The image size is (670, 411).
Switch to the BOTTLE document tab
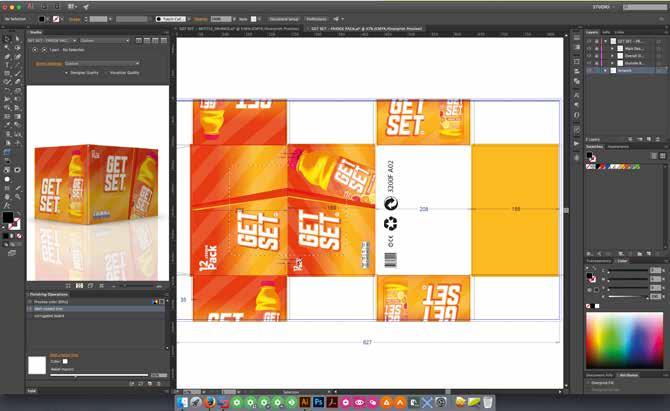(x=238, y=29)
